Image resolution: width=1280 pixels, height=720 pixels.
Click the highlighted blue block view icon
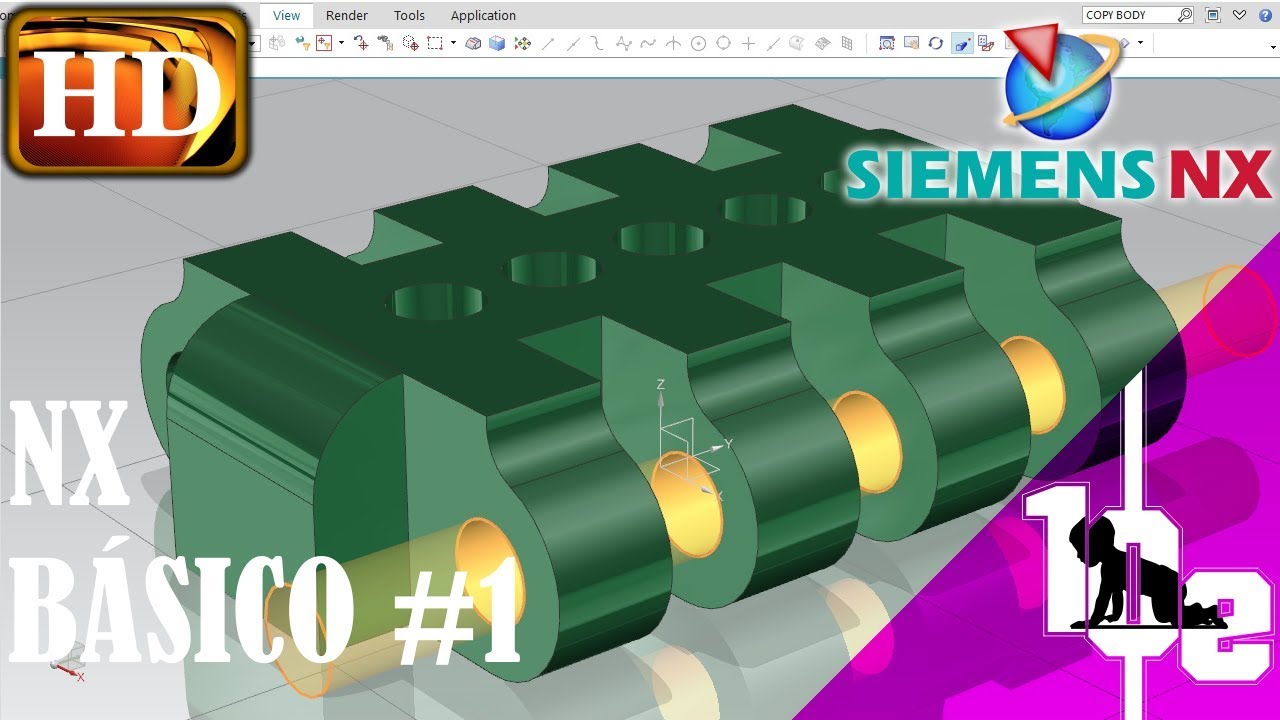tap(962, 43)
